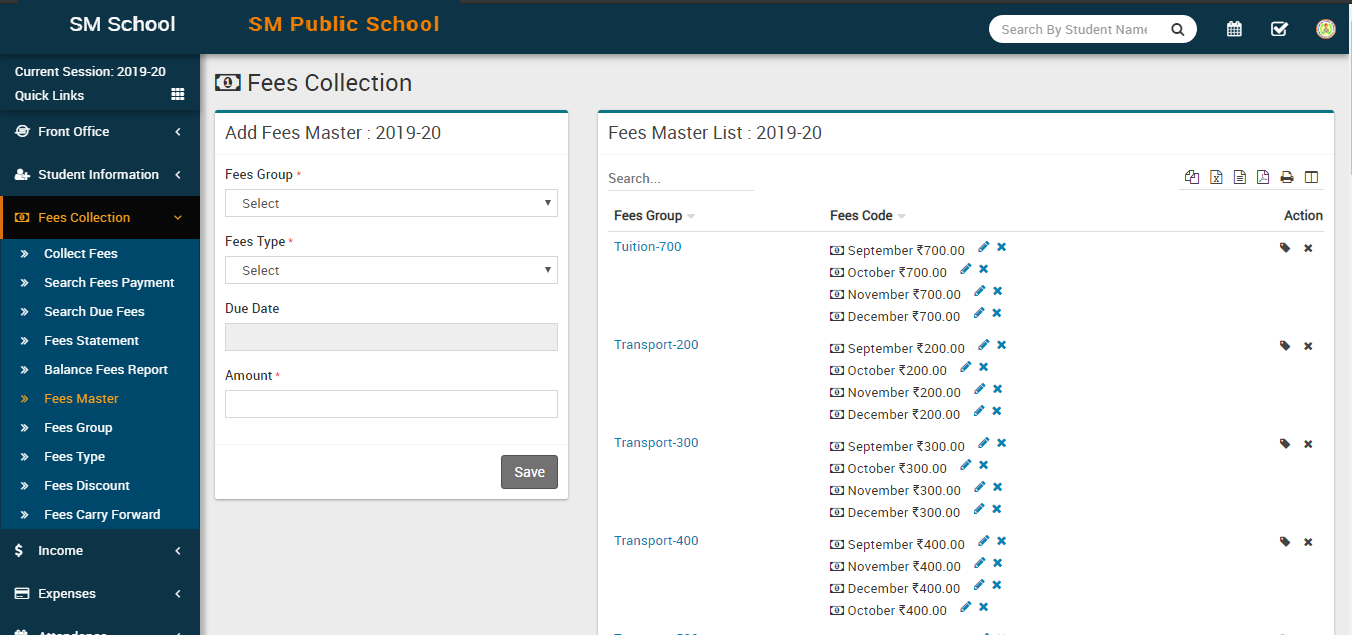The width and height of the screenshot is (1352, 635).
Task: Collapse the Fees Collection menu
Action: pyautogui.click(x=100, y=217)
